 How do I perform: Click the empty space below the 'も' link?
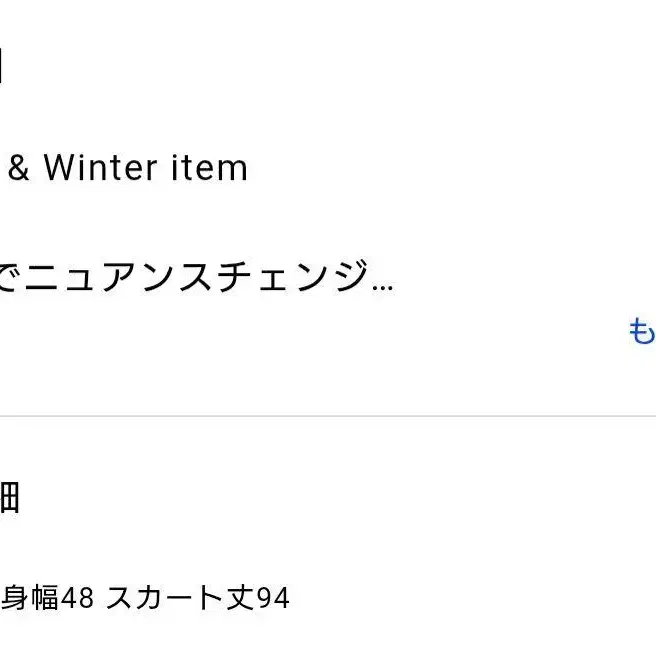pos(640,377)
